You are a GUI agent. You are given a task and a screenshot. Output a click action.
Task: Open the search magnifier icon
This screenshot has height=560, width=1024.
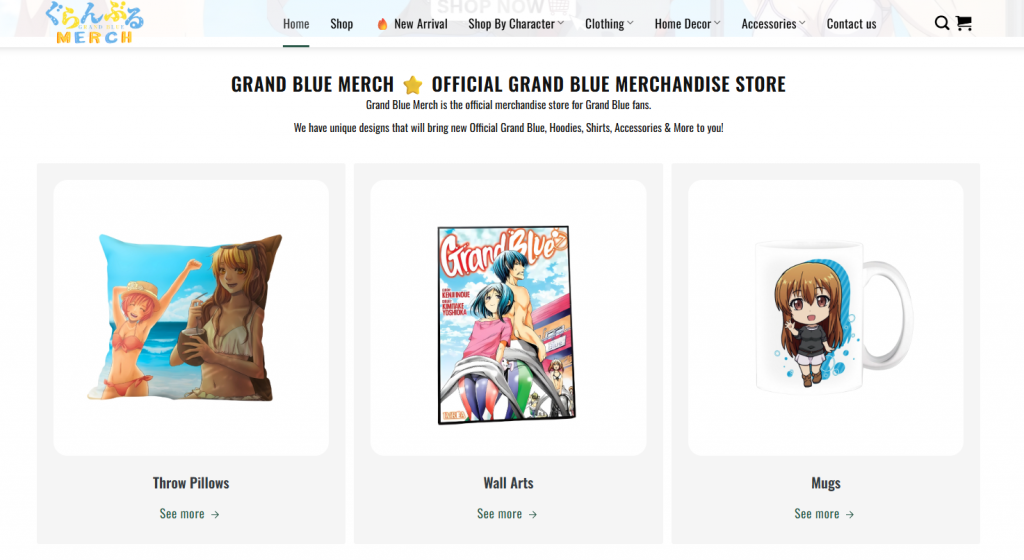(x=941, y=23)
